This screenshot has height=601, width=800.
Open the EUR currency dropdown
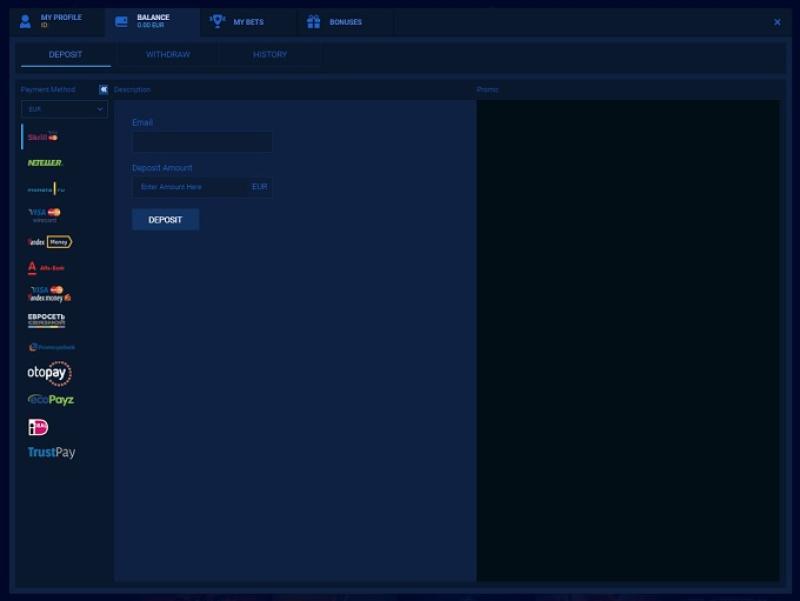[x=65, y=109]
